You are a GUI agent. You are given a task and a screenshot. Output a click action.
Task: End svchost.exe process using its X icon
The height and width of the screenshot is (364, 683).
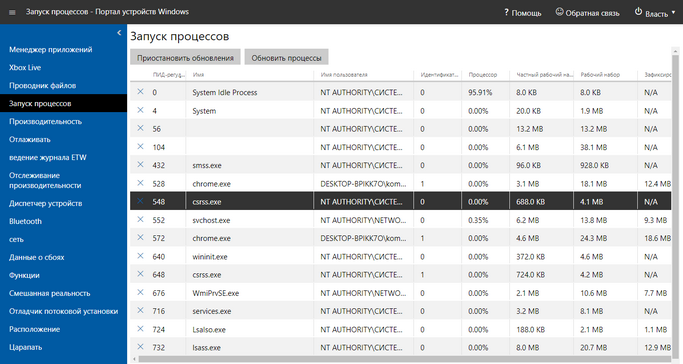[140, 219]
